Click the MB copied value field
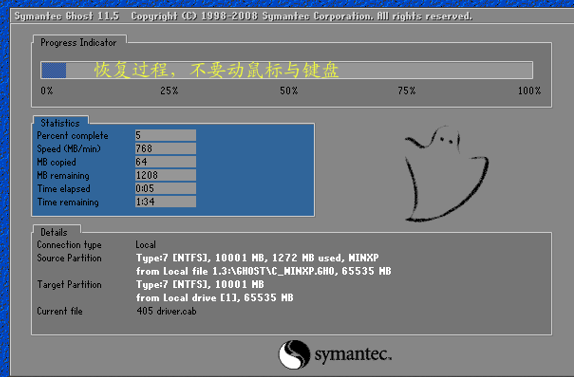 tap(165, 161)
